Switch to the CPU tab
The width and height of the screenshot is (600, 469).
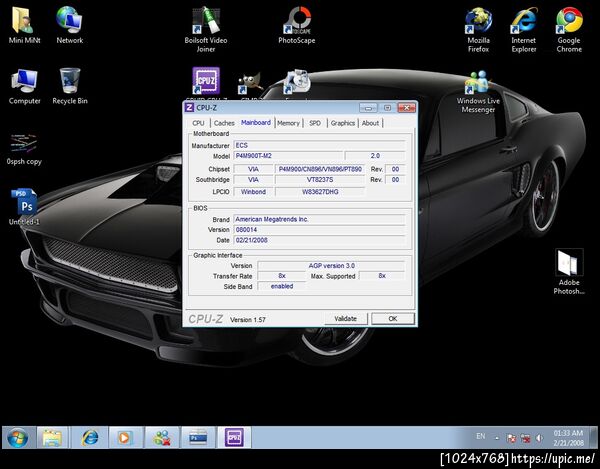(198, 123)
